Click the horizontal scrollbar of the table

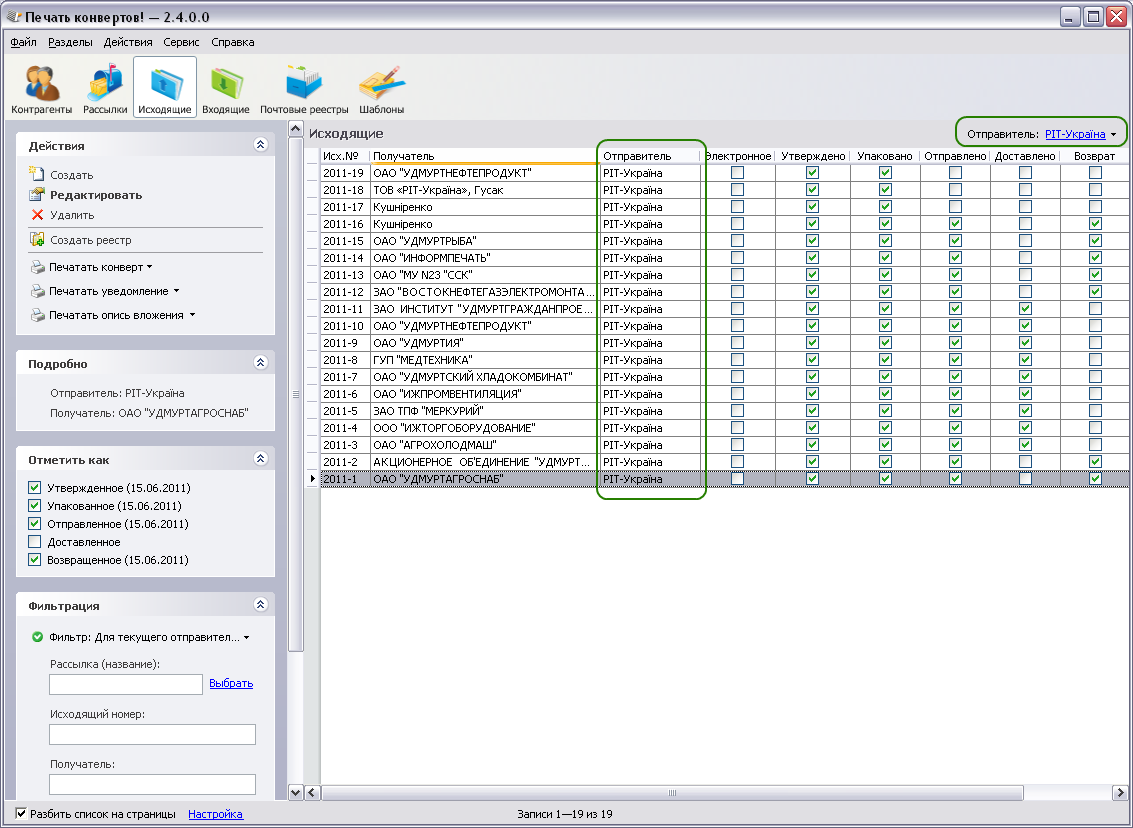coord(672,793)
